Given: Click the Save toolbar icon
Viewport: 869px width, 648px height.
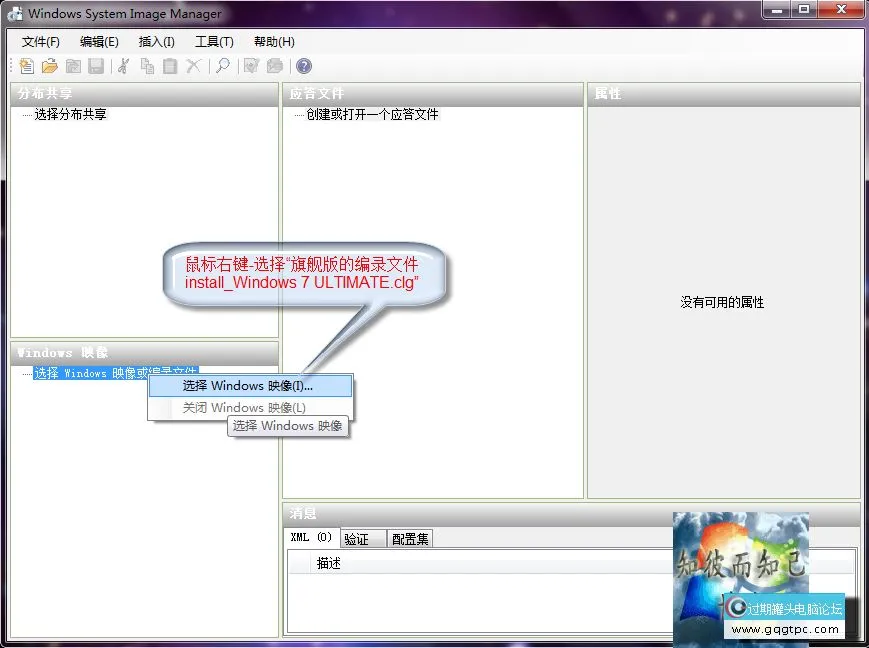Looking at the screenshot, I should coord(95,66).
